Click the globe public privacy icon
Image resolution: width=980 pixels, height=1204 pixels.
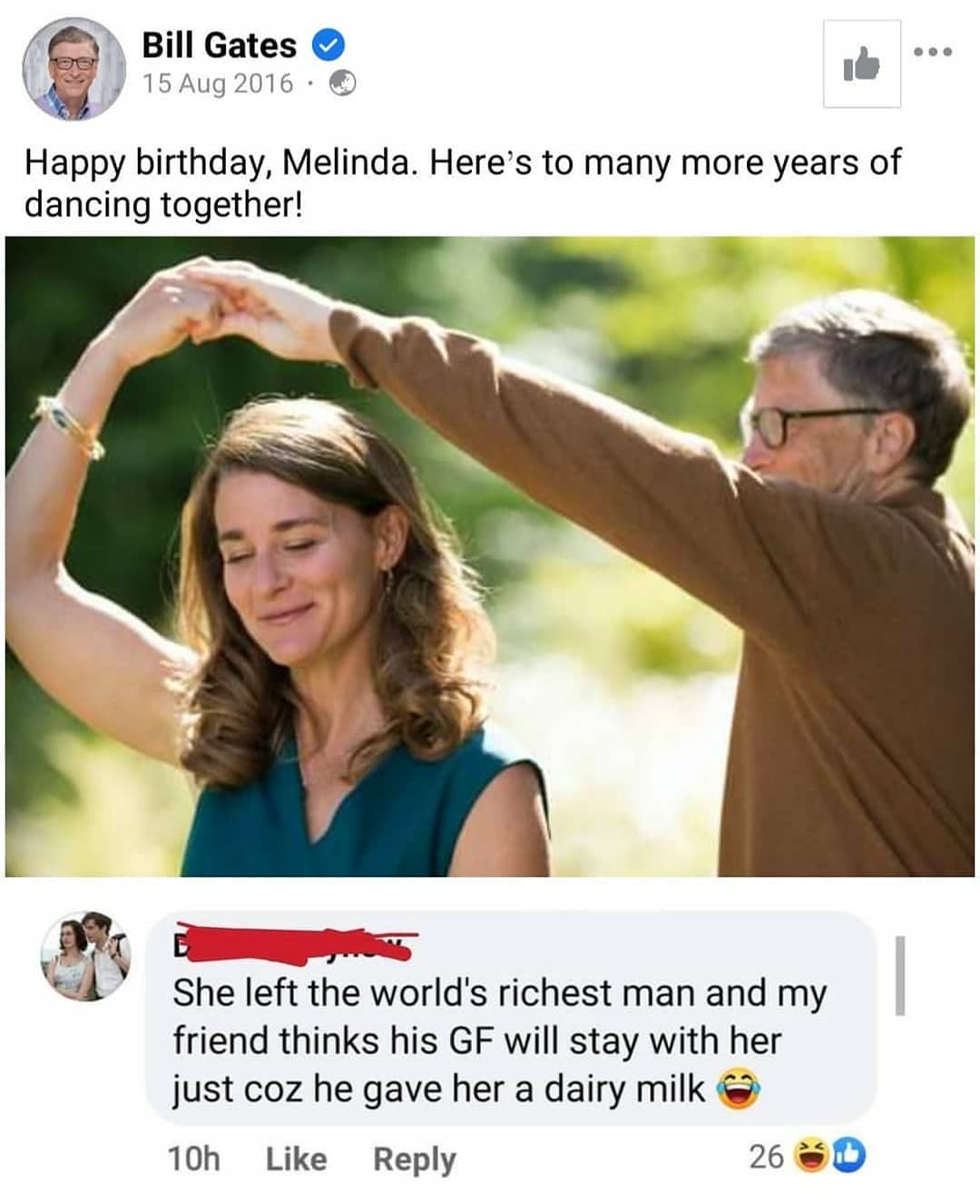pyautogui.click(x=341, y=83)
